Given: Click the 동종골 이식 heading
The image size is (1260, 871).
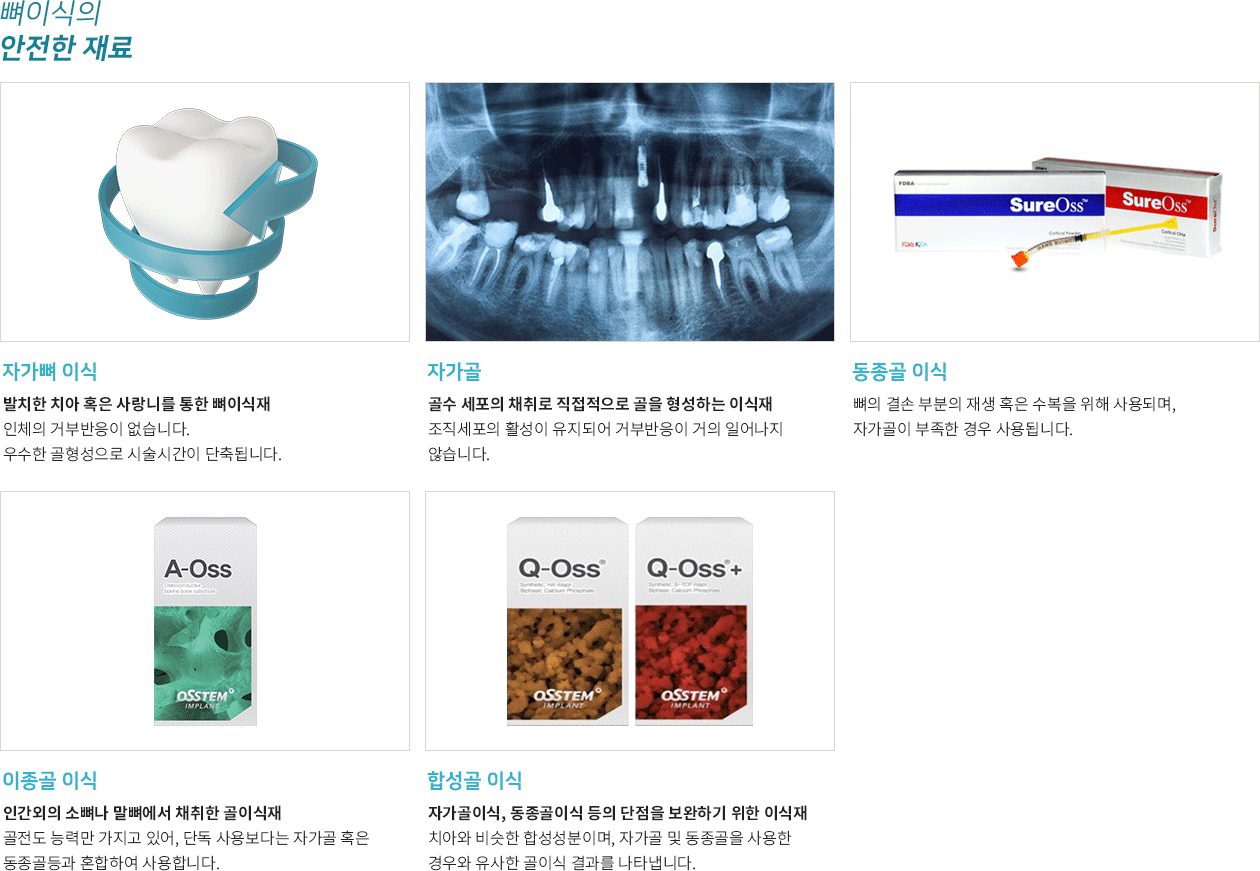Looking at the screenshot, I should pyautogui.click(x=899, y=372).
